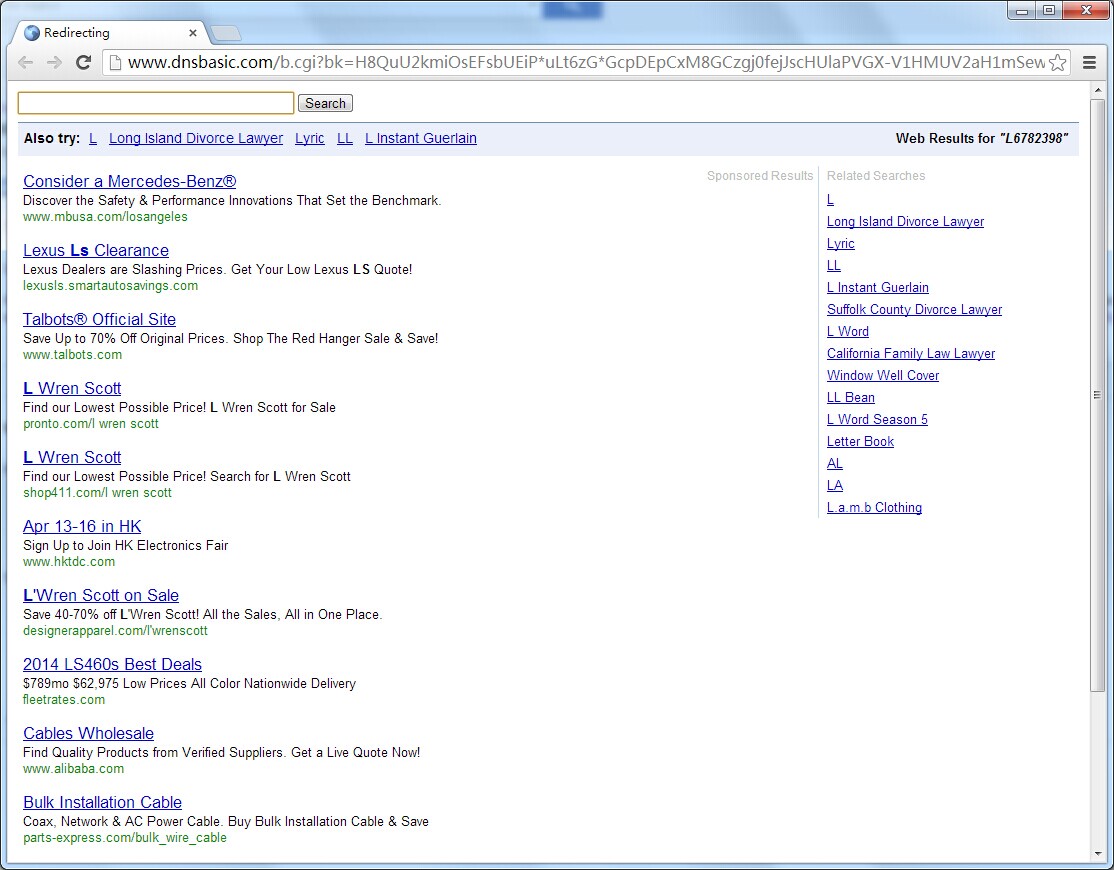The width and height of the screenshot is (1114, 870).
Task: Open 'L' in Related Searches
Action: [x=831, y=200]
